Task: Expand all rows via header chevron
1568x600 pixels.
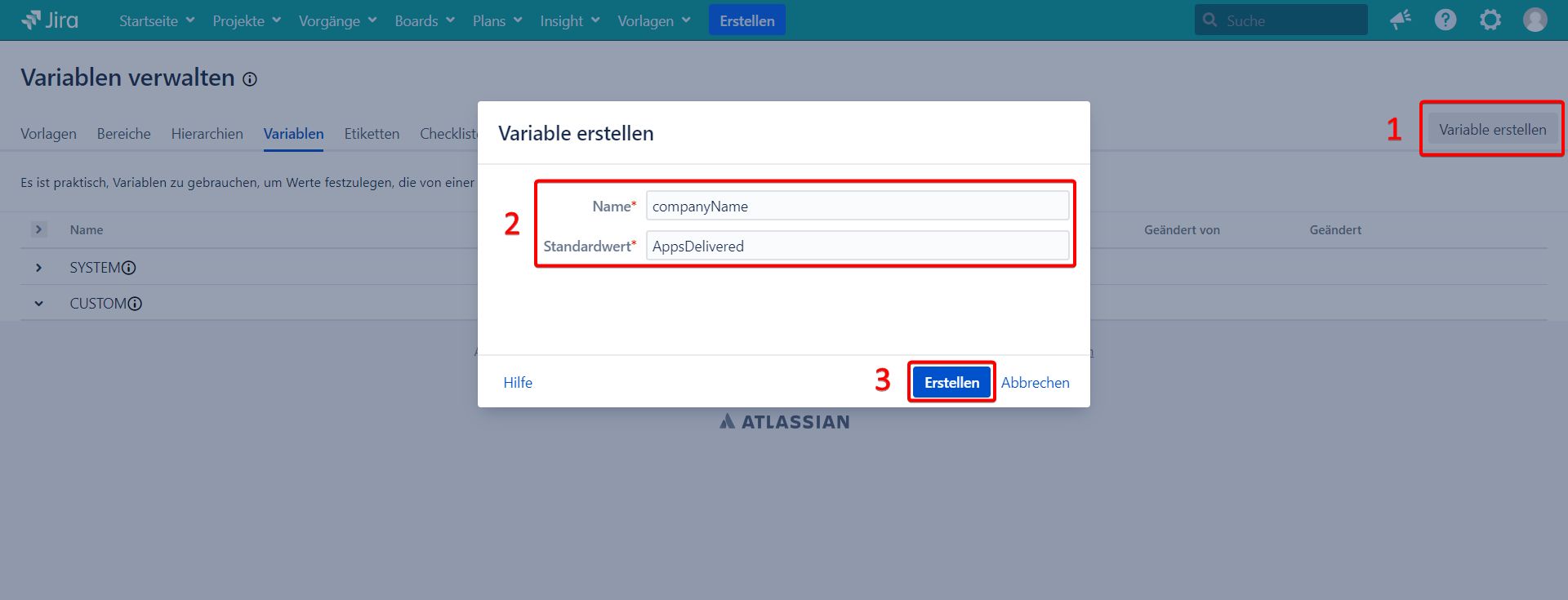Action: [38, 230]
